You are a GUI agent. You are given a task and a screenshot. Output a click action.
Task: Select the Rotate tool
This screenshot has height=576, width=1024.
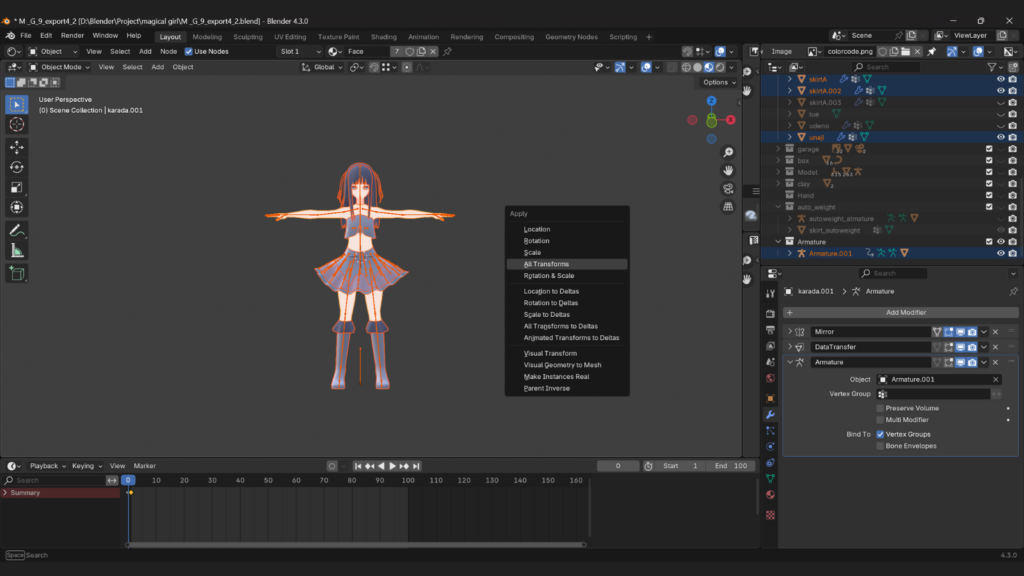coord(17,167)
